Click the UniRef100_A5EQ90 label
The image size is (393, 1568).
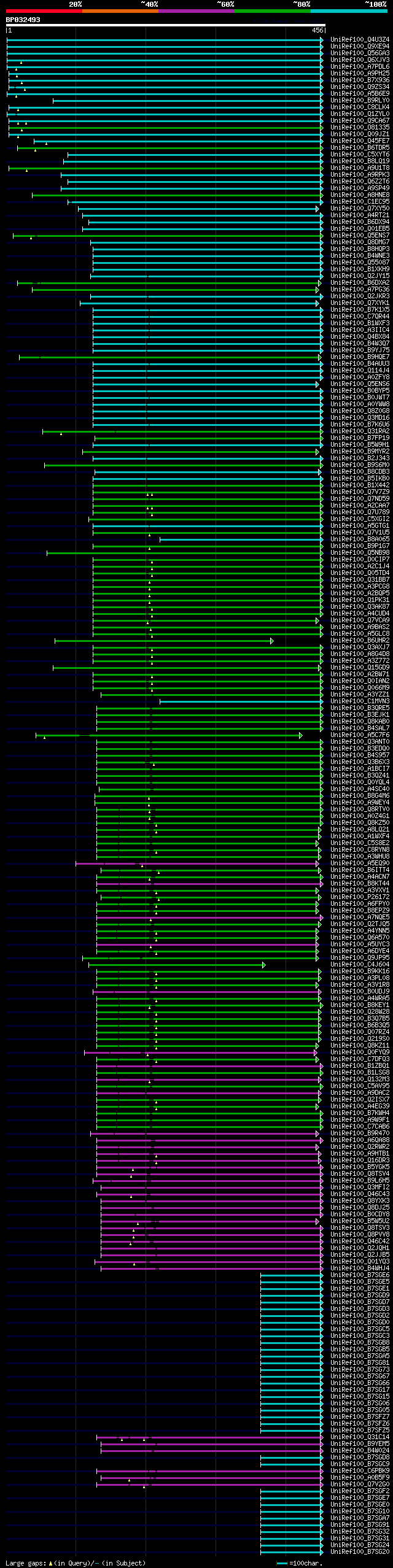[360, 863]
